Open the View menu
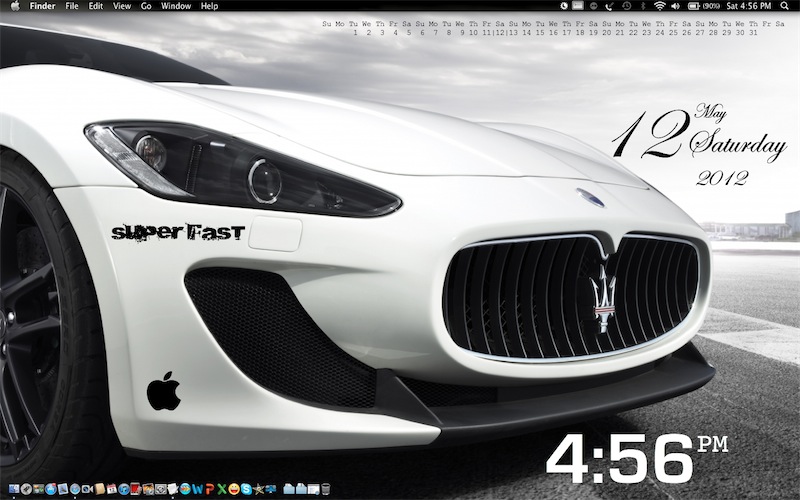800x500 pixels. (121, 6)
